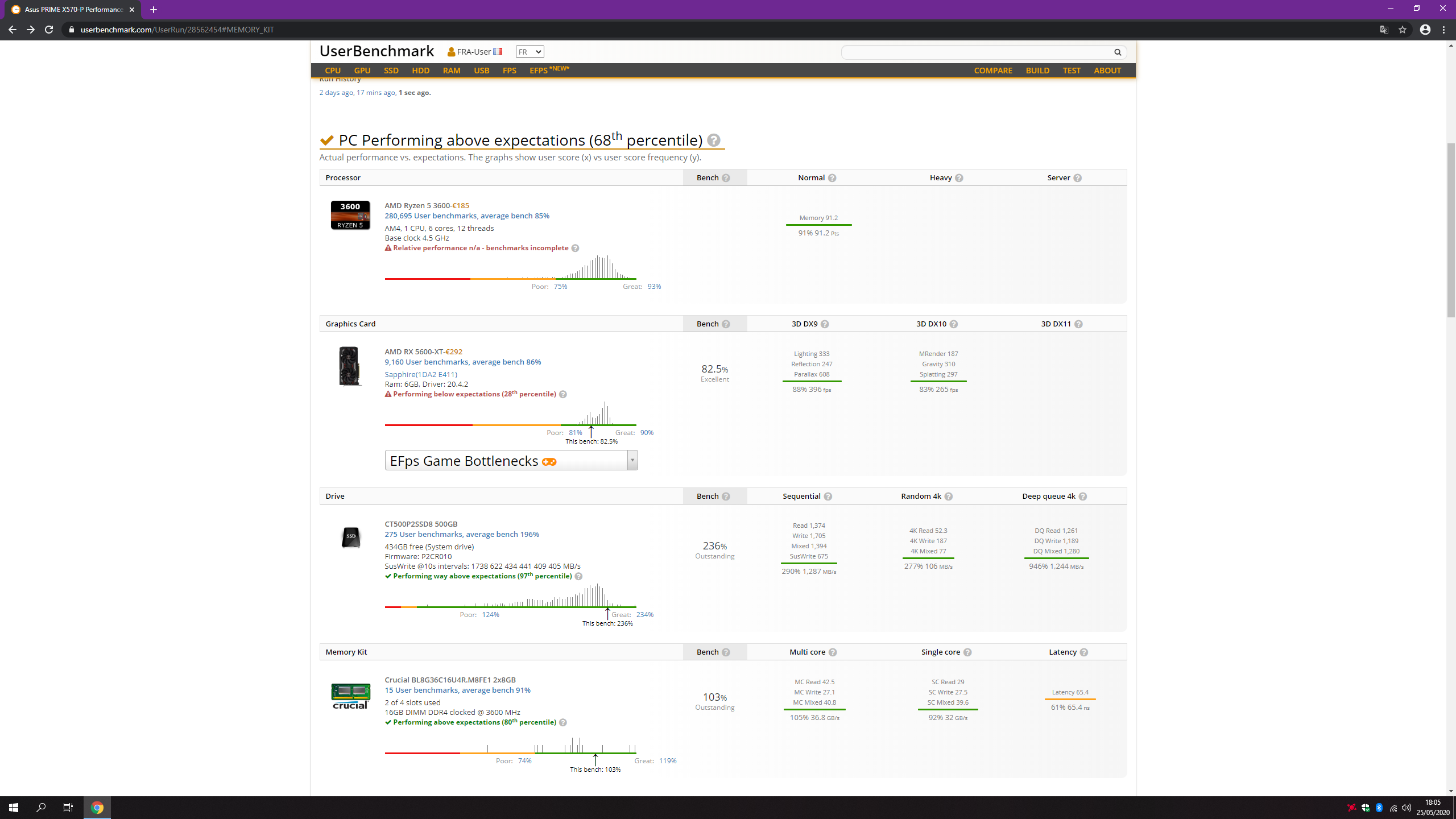Image resolution: width=1456 pixels, height=819 pixels.
Task: Click the Sequential help icon
Action: pos(828,497)
